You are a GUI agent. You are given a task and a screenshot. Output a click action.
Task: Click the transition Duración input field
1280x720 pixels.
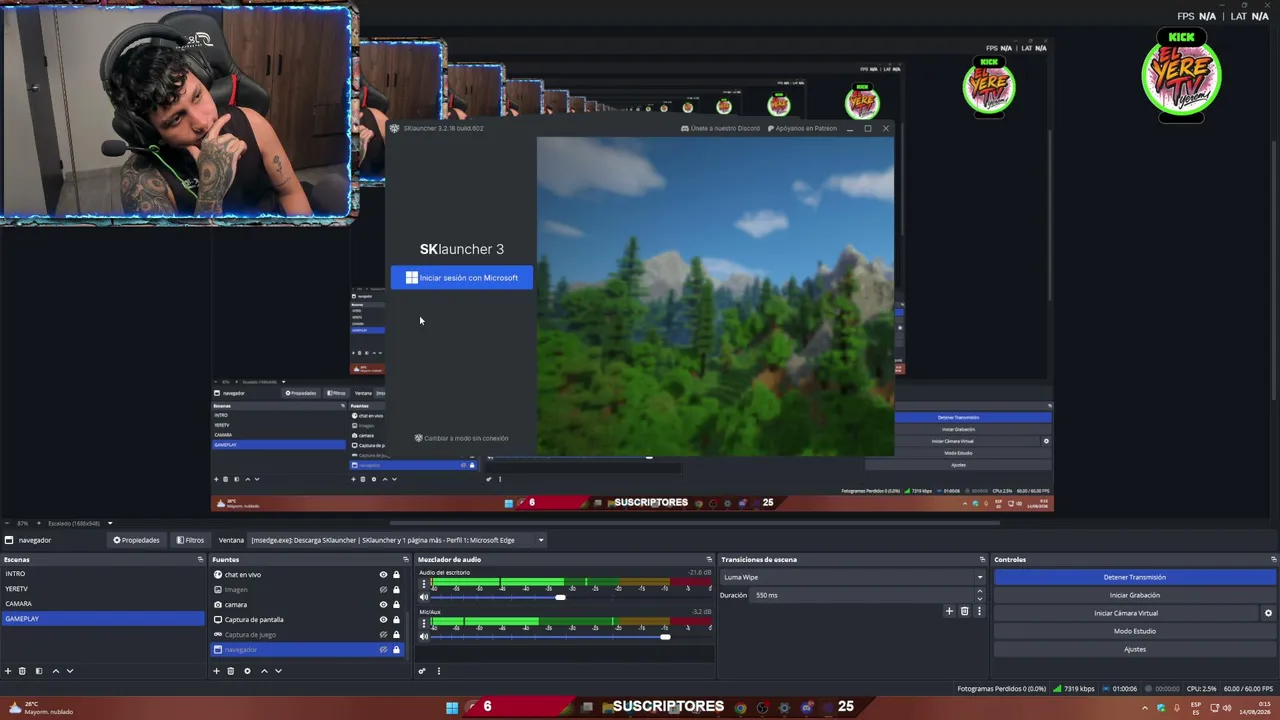tap(862, 595)
